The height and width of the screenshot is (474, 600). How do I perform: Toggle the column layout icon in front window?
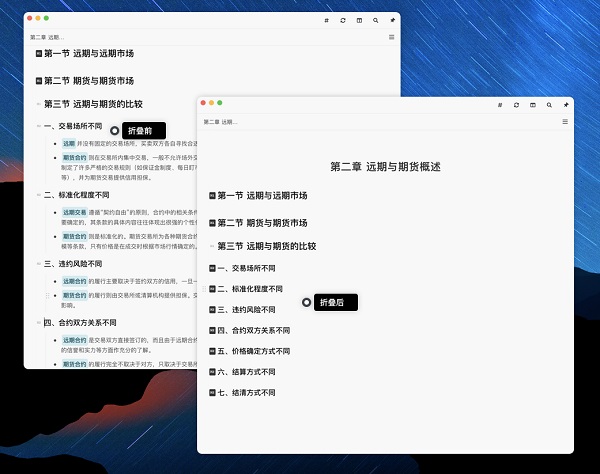[x=533, y=105]
